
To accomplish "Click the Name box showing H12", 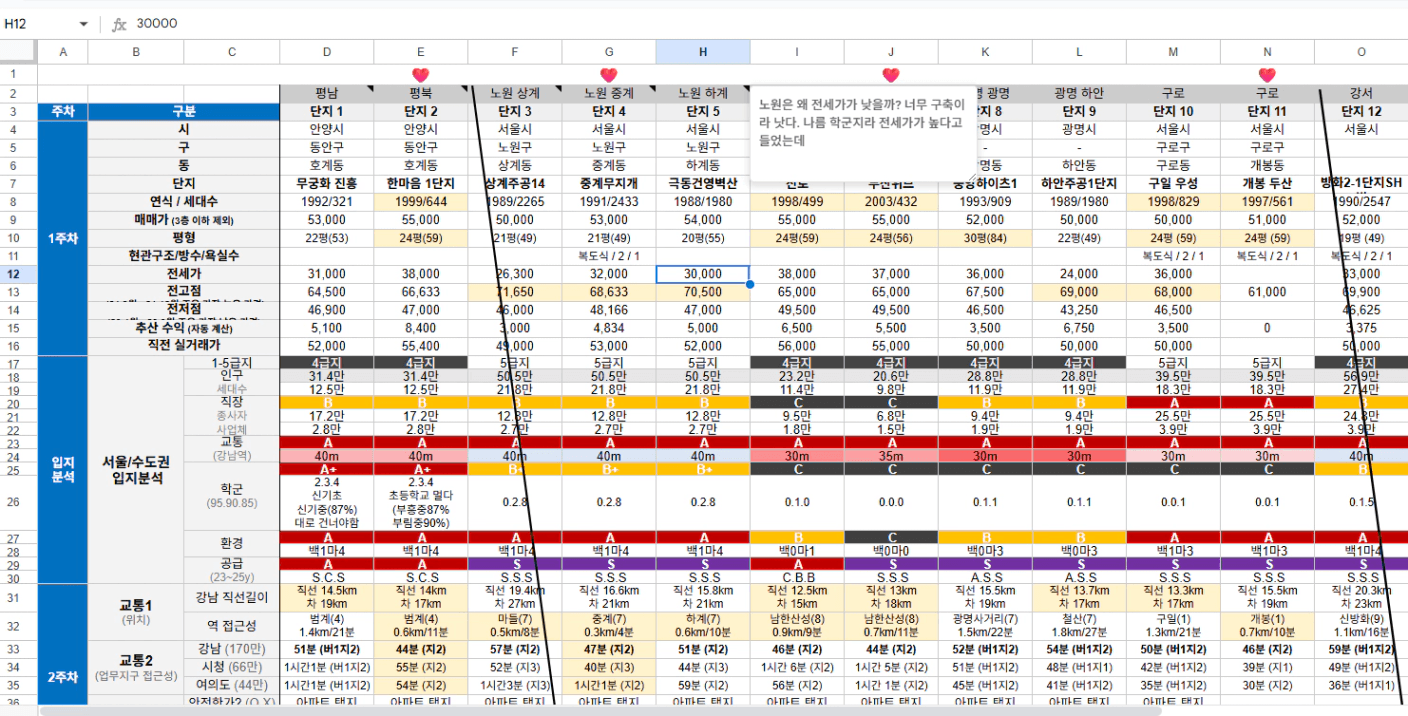I will [40, 24].
